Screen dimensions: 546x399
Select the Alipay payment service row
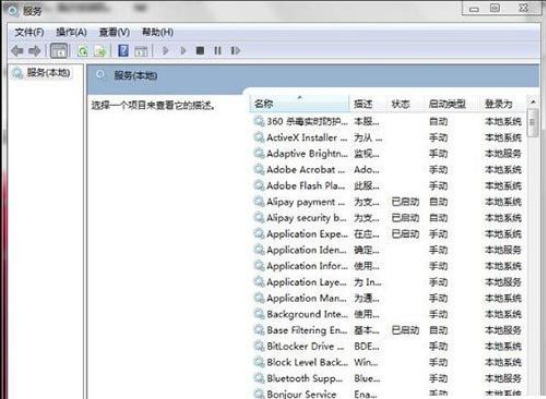point(387,202)
